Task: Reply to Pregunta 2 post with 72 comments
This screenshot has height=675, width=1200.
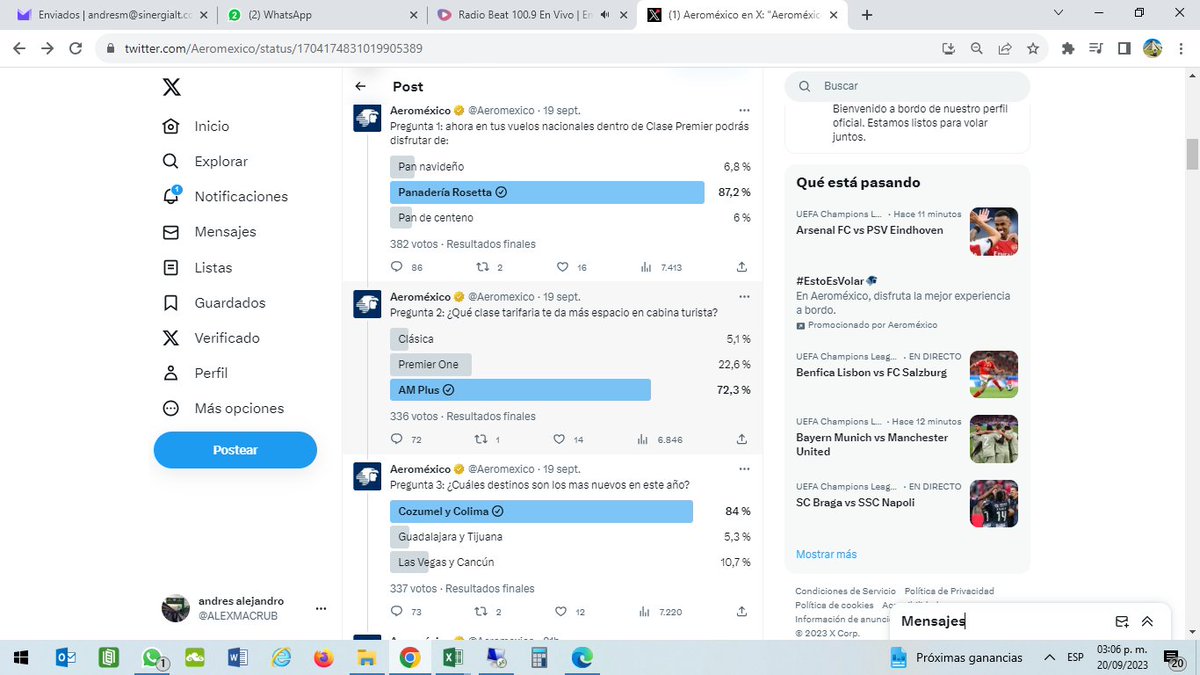Action: point(397,439)
